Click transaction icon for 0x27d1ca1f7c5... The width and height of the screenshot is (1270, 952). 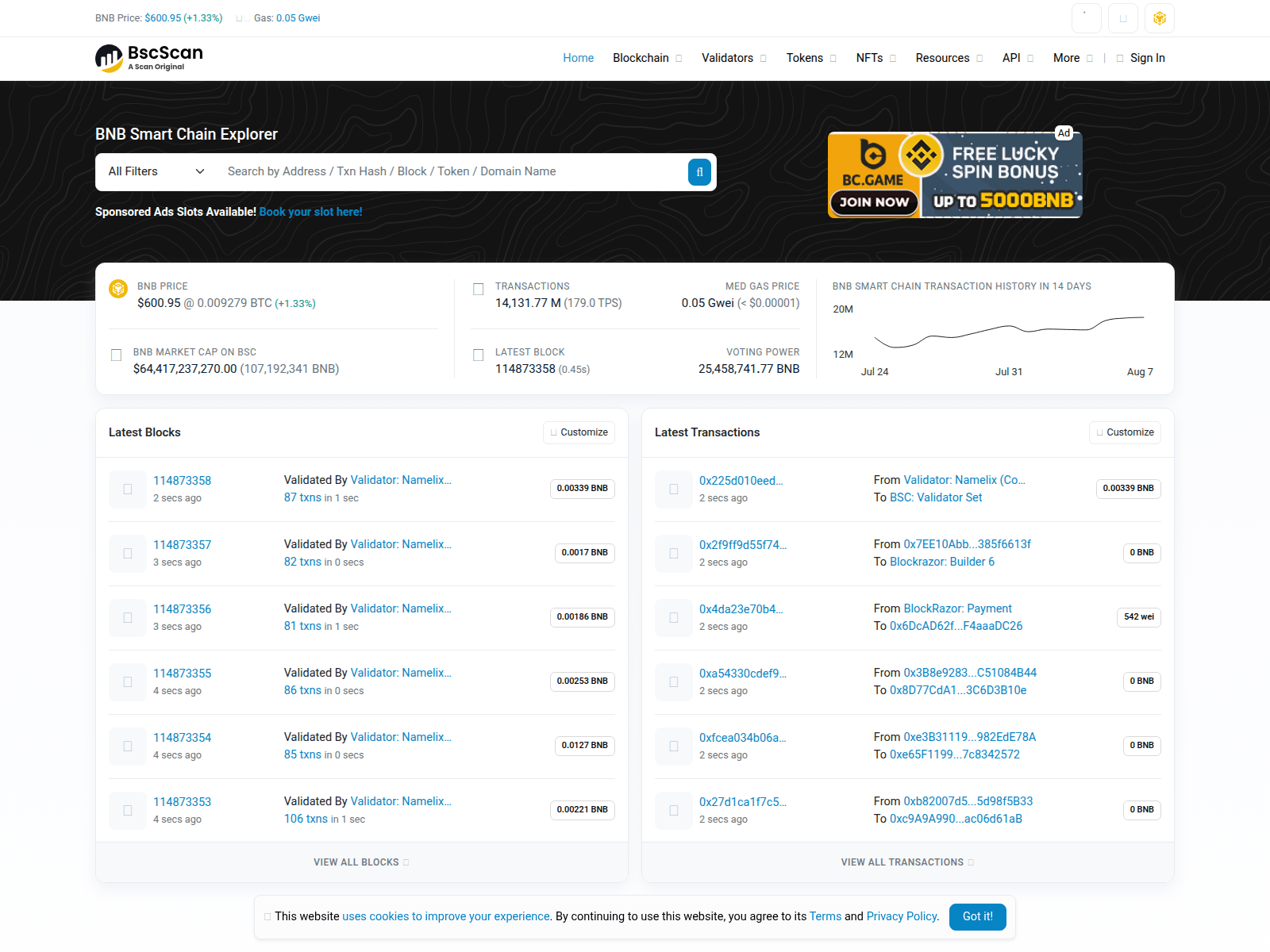[674, 811]
